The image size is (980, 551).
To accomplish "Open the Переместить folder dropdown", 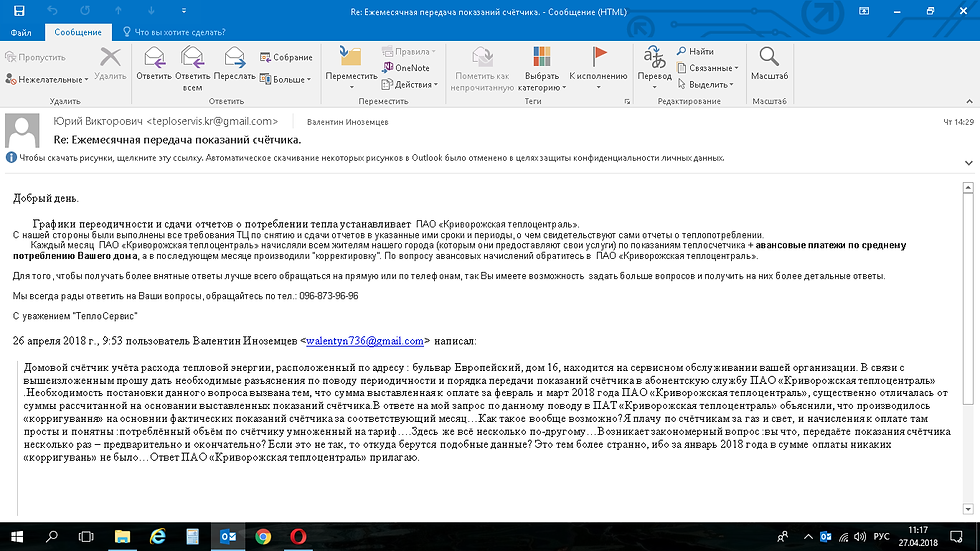I will [351, 67].
